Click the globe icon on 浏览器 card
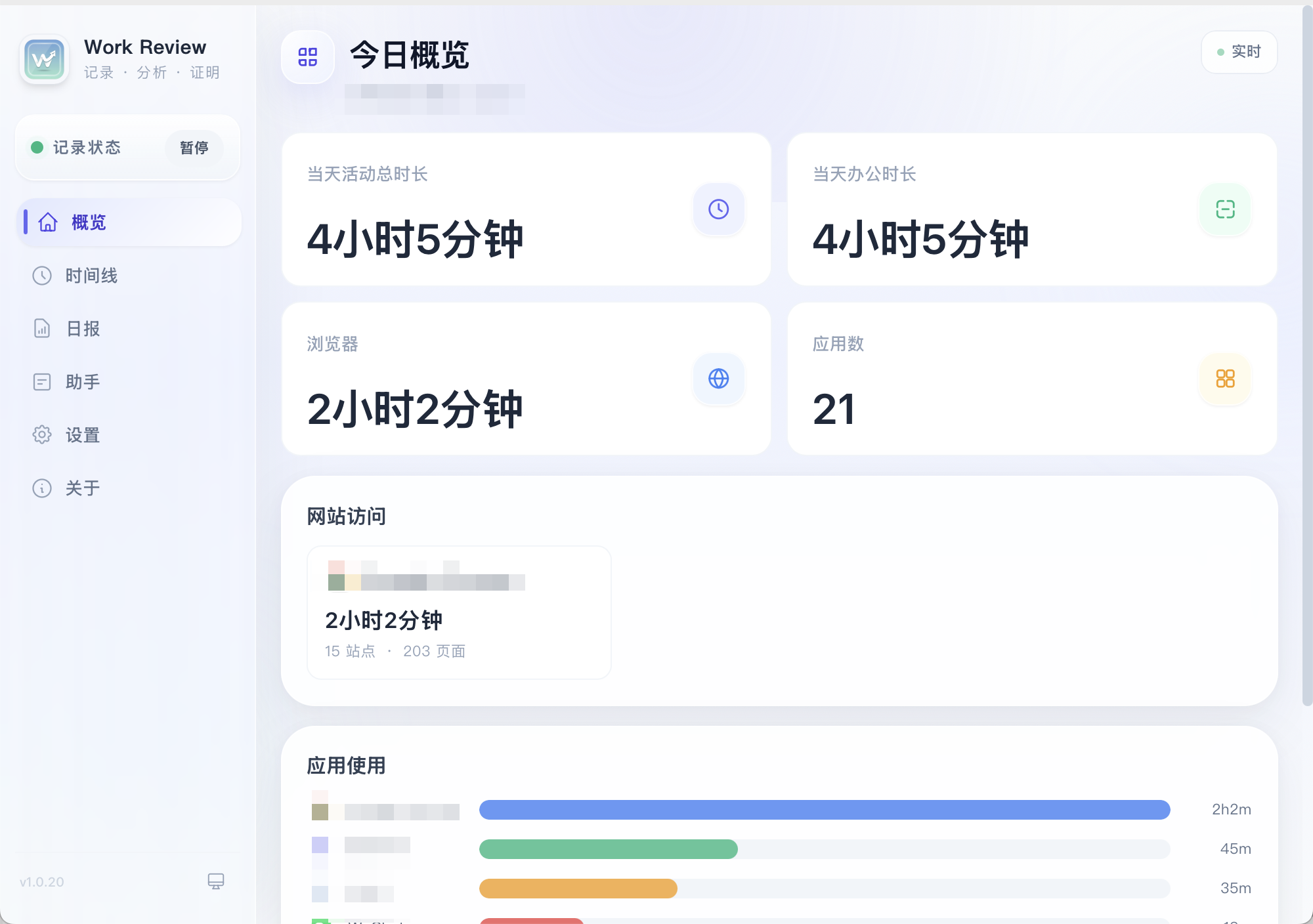 tap(718, 379)
